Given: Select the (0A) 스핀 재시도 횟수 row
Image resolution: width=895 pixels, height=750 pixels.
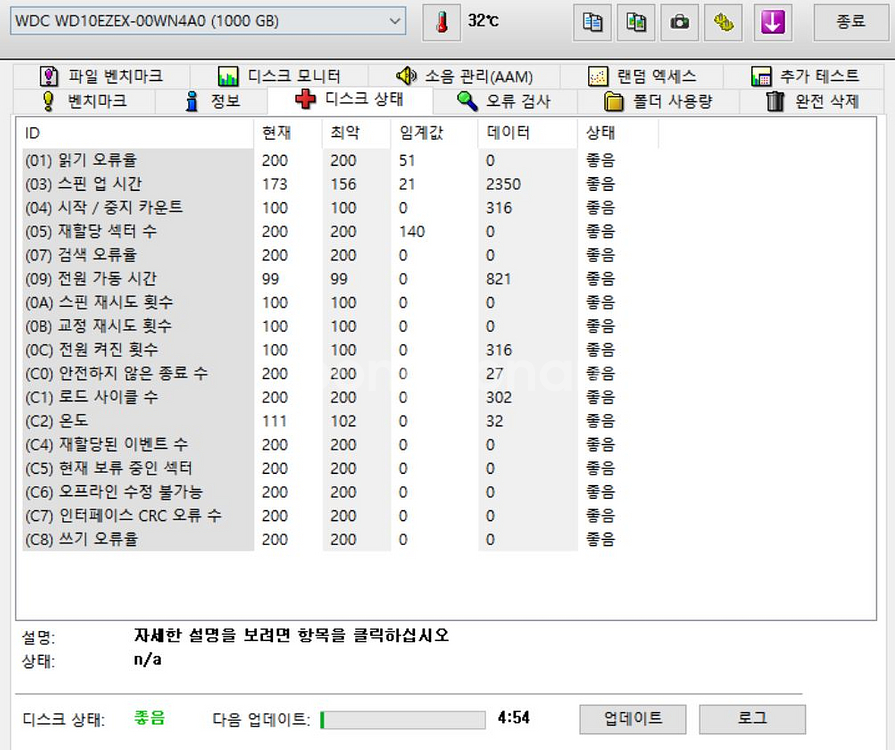Looking at the screenshot, I should 340,303.
